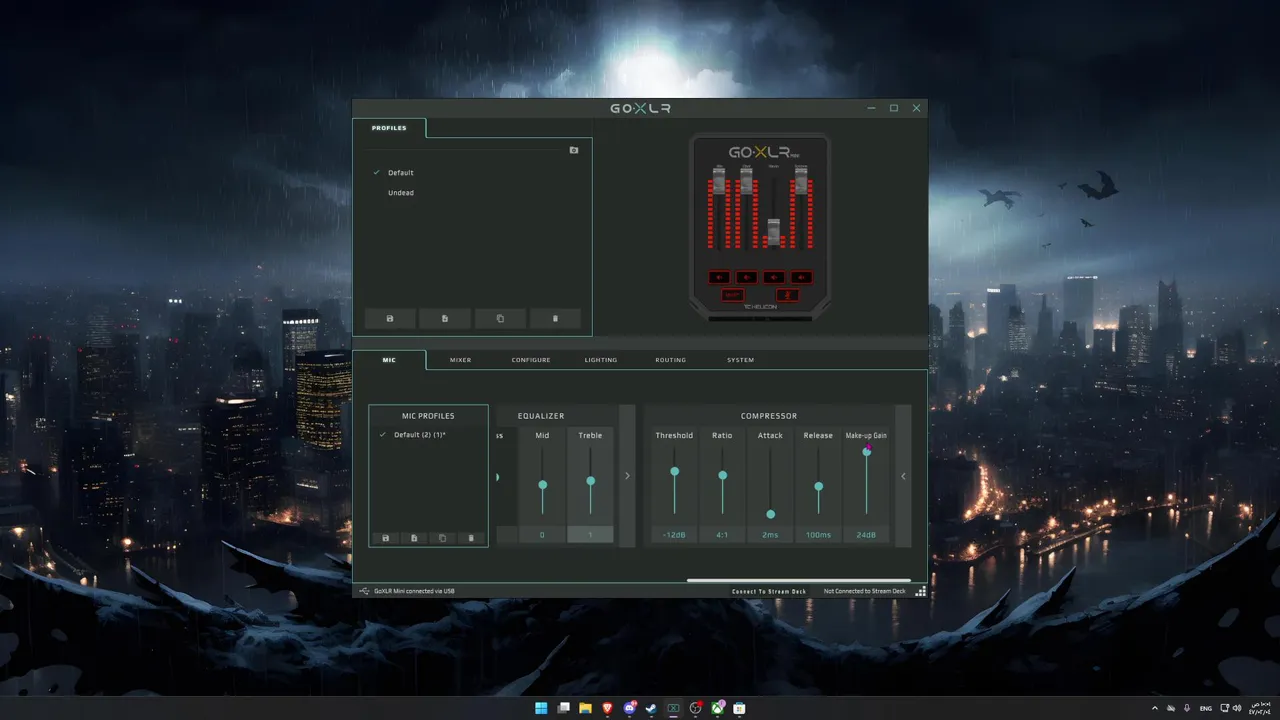Viewport: 1280px width, 720px height.
Task: Launch Brave browser from the taskbar
Action: [x=607, y=708]
